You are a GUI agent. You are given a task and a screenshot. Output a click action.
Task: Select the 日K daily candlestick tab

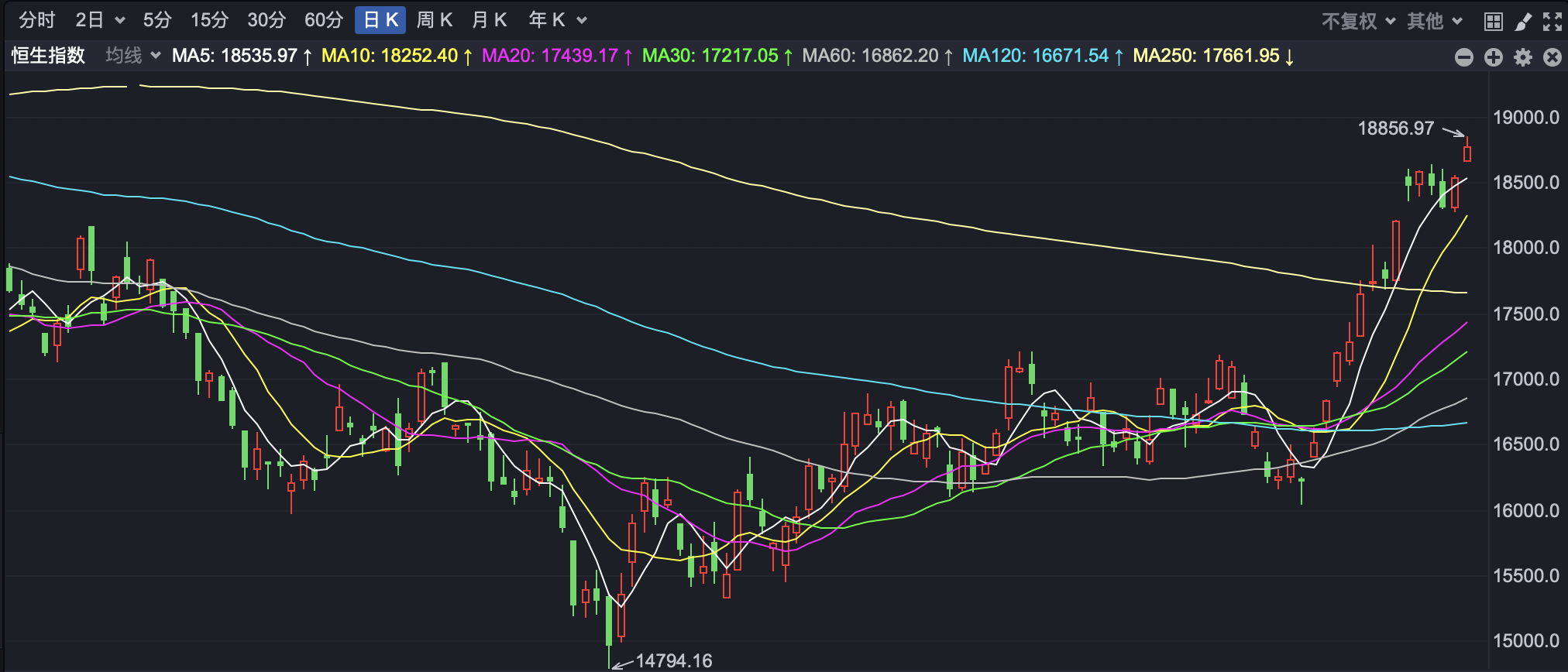(380, 20)
